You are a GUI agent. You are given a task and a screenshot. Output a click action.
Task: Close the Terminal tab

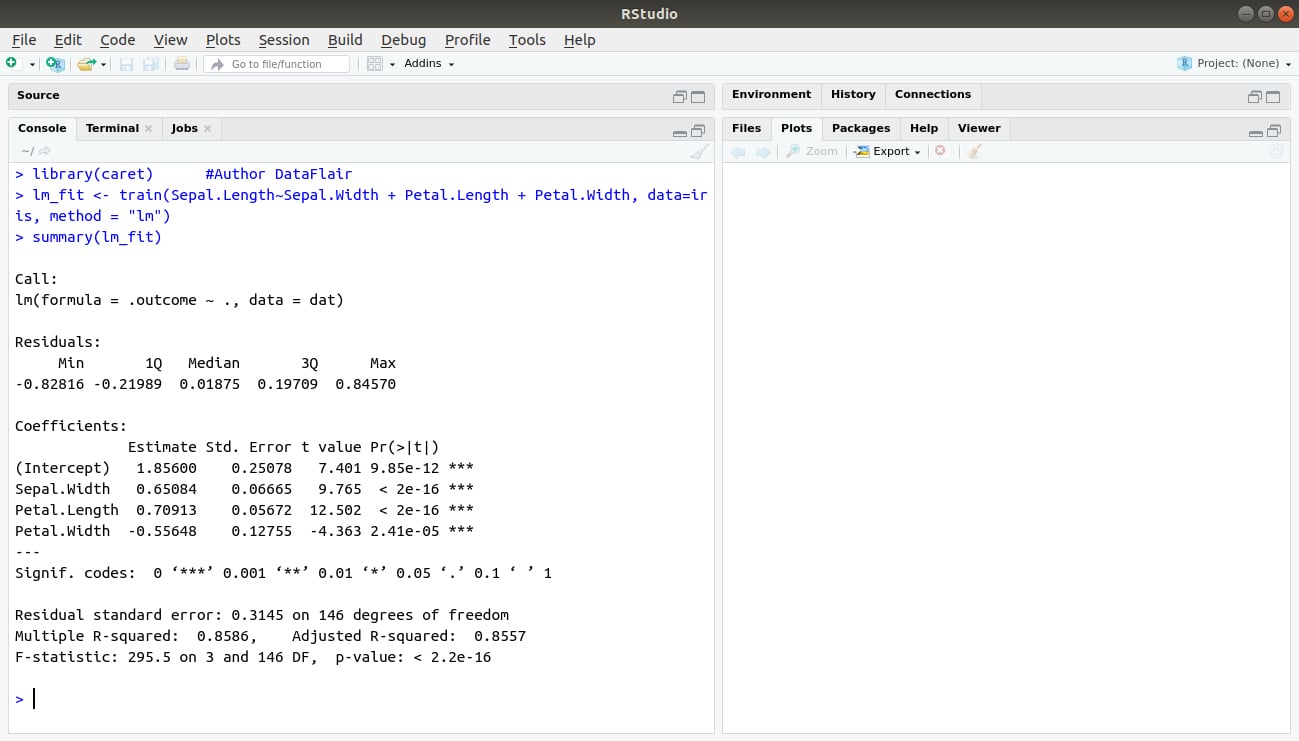tap(148, 129)
